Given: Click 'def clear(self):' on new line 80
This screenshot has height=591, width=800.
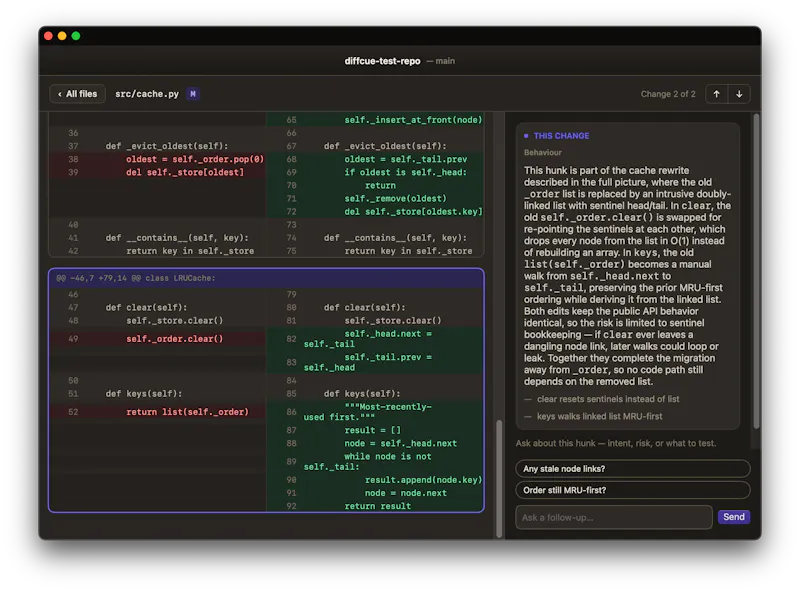Looking at the screenshot, I should 364,308.
